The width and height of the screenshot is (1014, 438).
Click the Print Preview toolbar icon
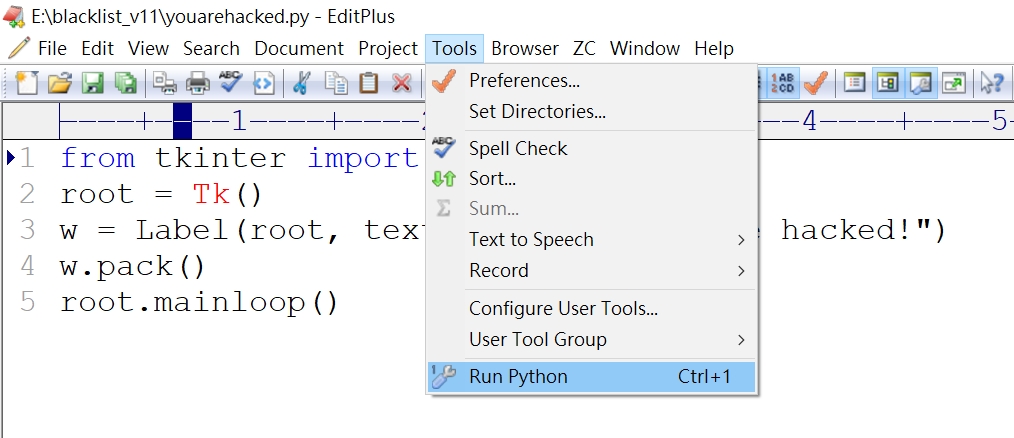pos(165,83)
